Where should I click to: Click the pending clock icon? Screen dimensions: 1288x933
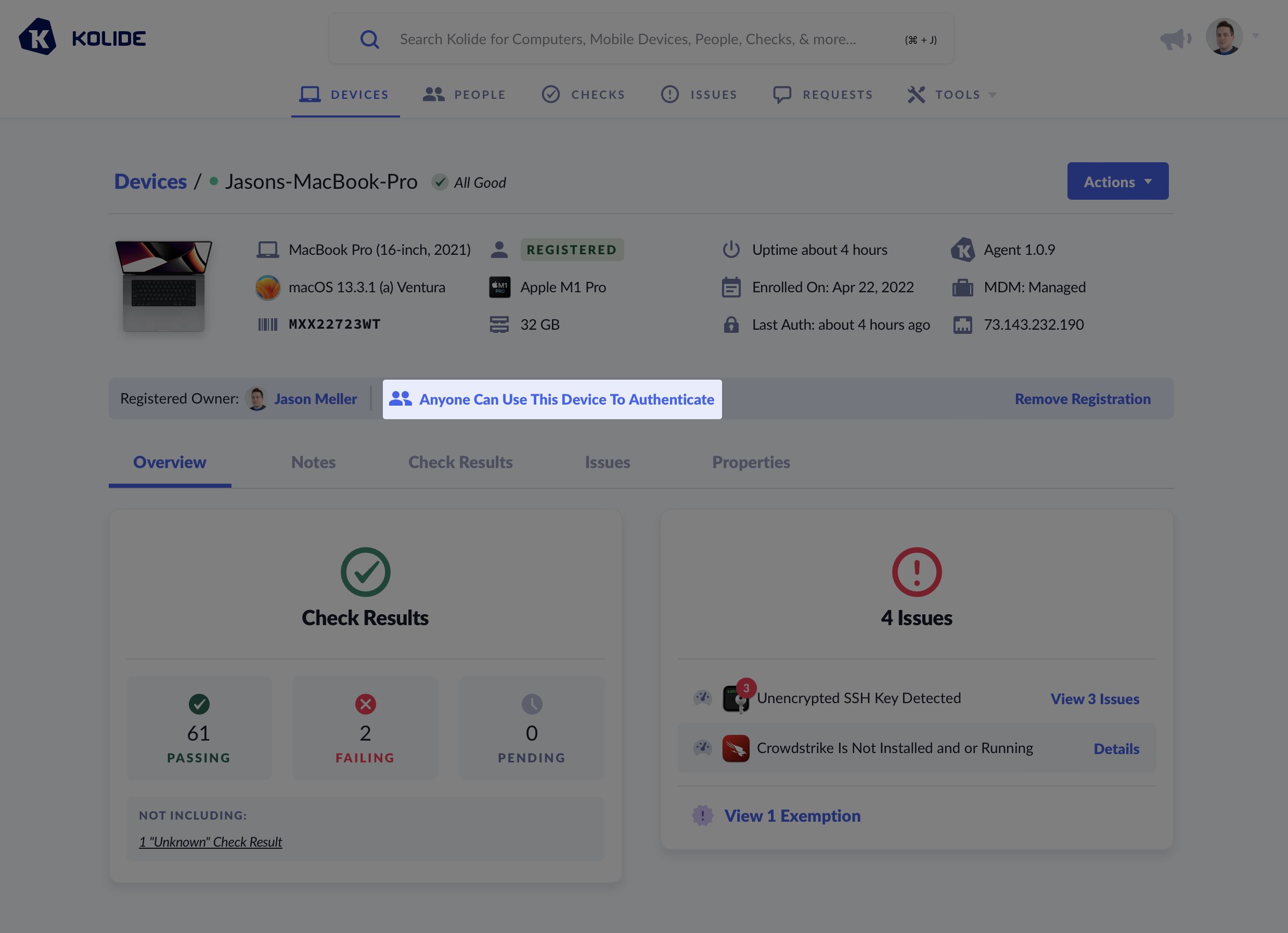532,704
